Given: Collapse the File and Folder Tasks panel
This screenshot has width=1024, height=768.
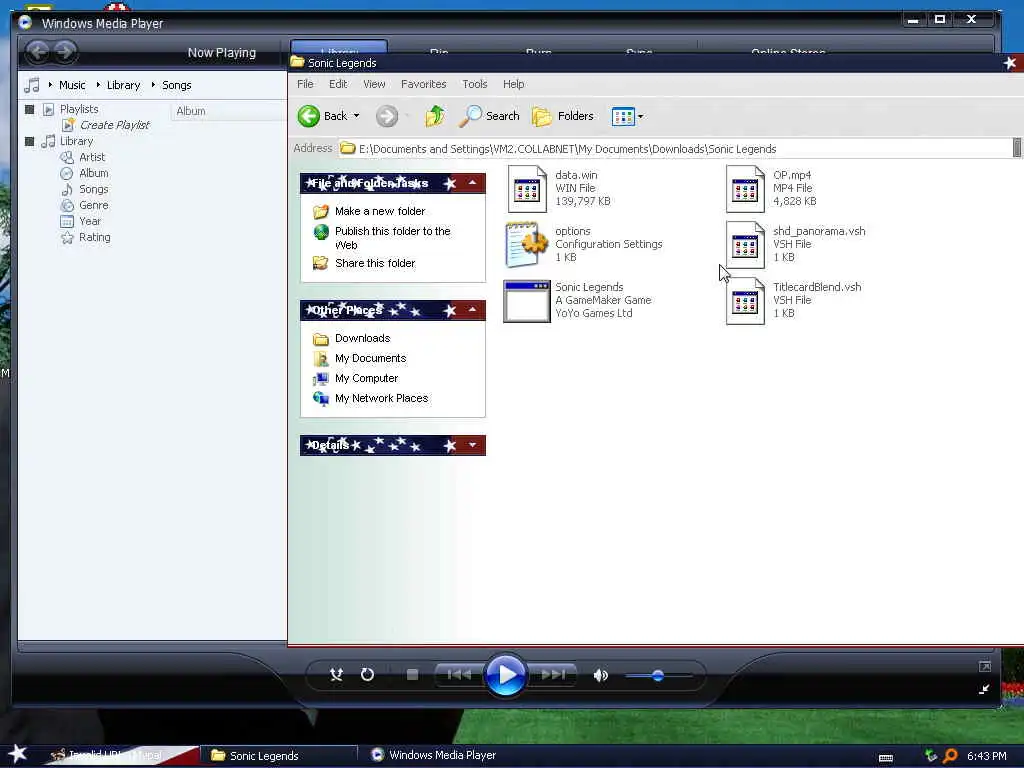Looking at the screenshot, I should click(472, 184).
